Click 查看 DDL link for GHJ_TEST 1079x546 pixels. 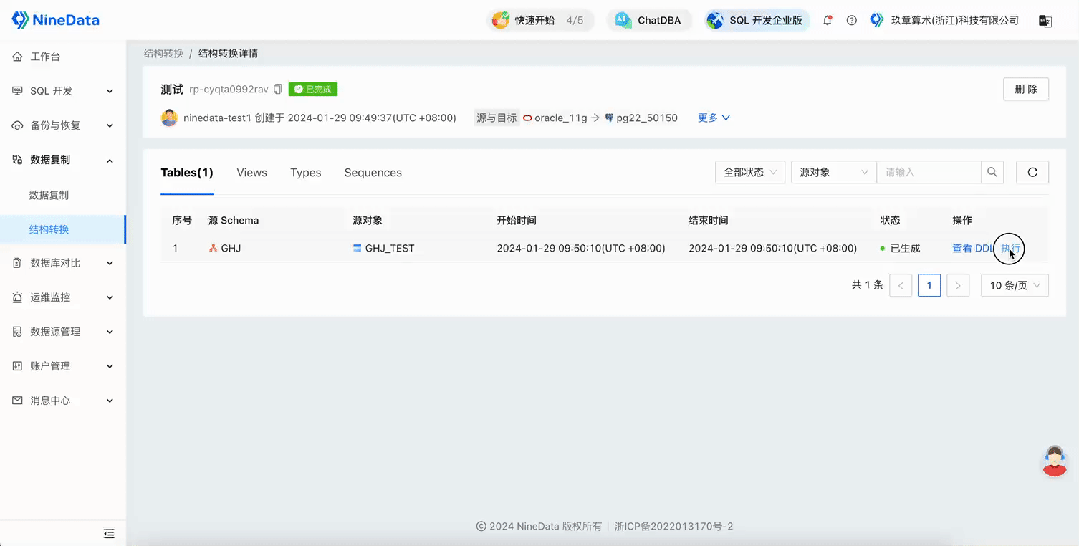pos(973,249)
